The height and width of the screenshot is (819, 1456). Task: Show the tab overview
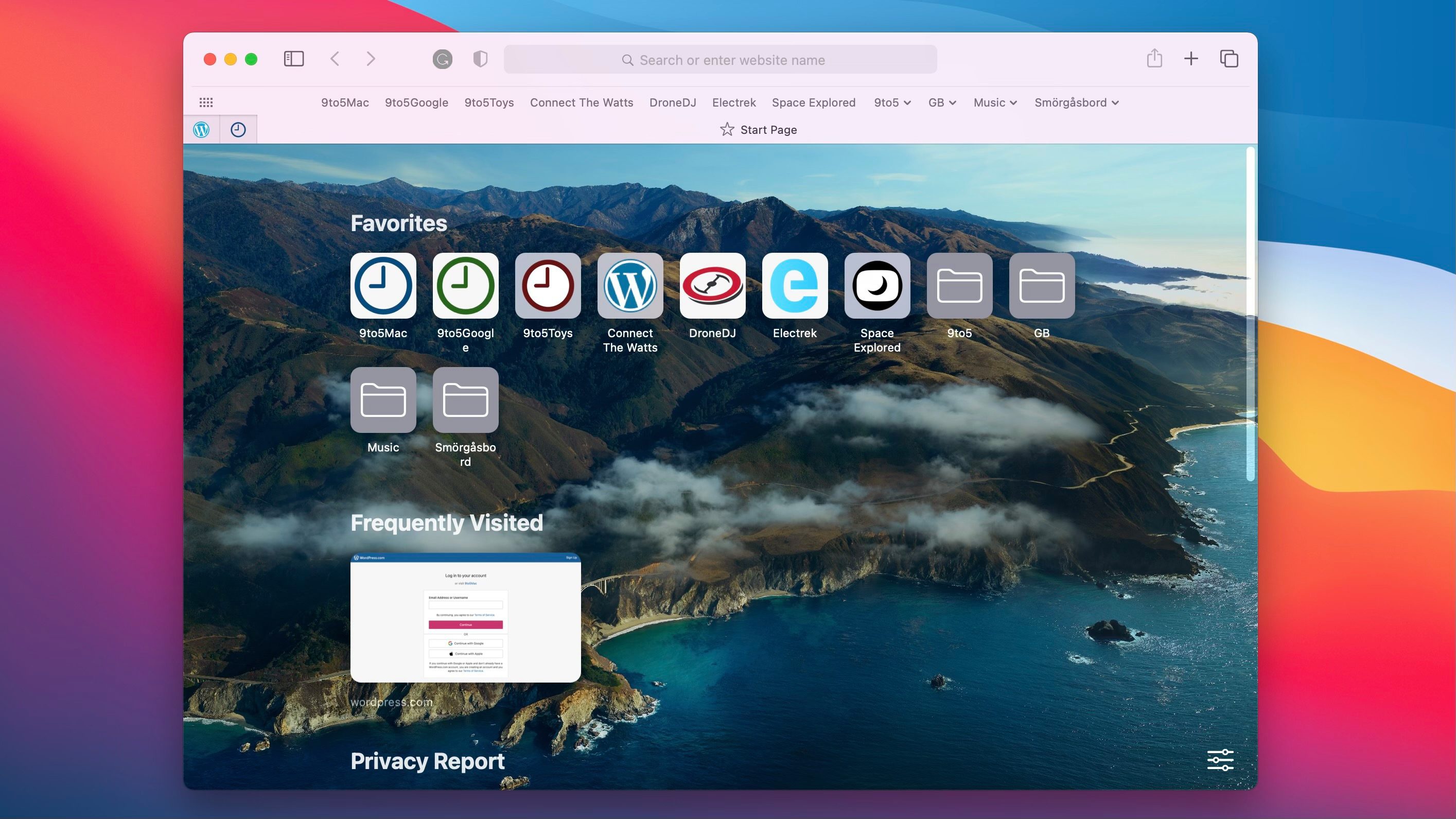click(1229, 59)
